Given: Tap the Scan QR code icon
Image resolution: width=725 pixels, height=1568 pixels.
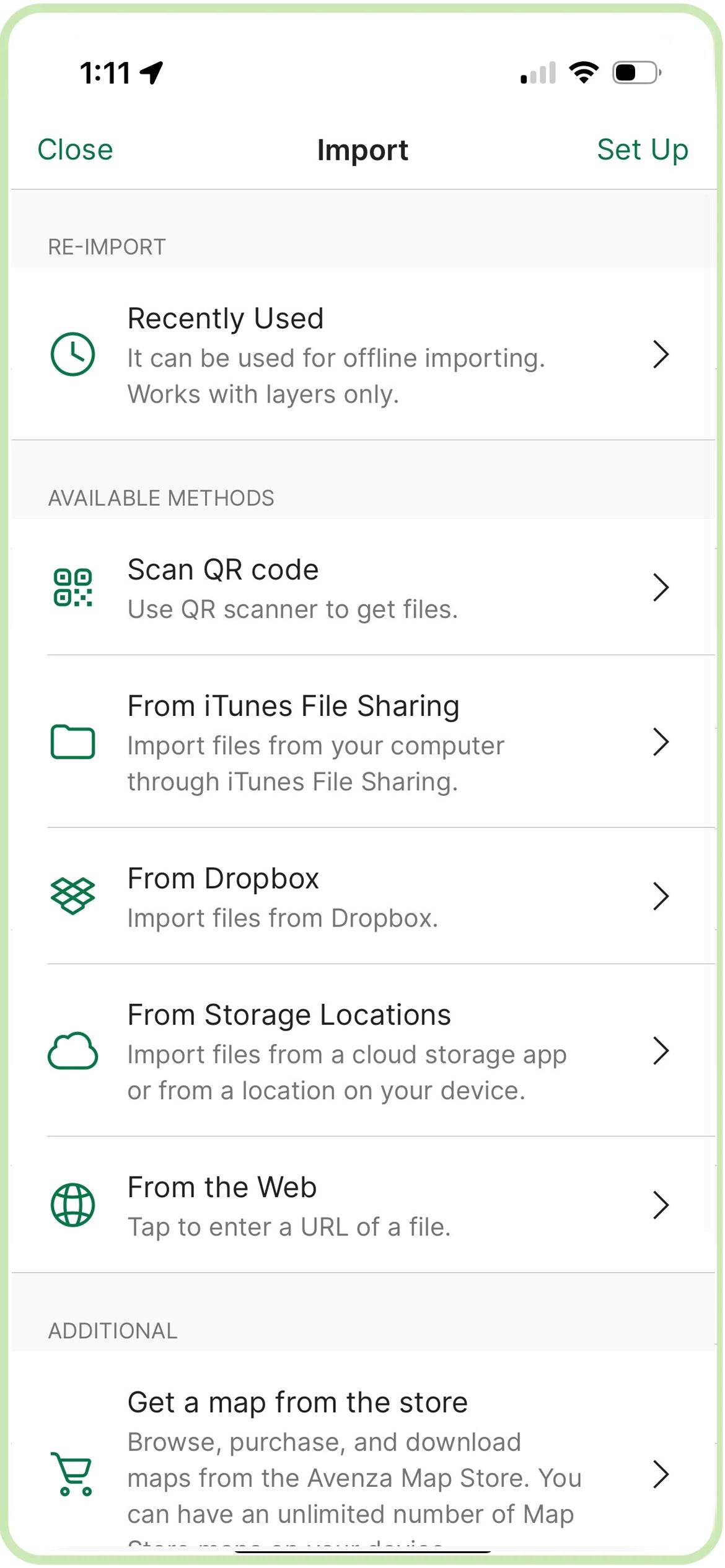Looking at the screenshot, I should (72, 587).
